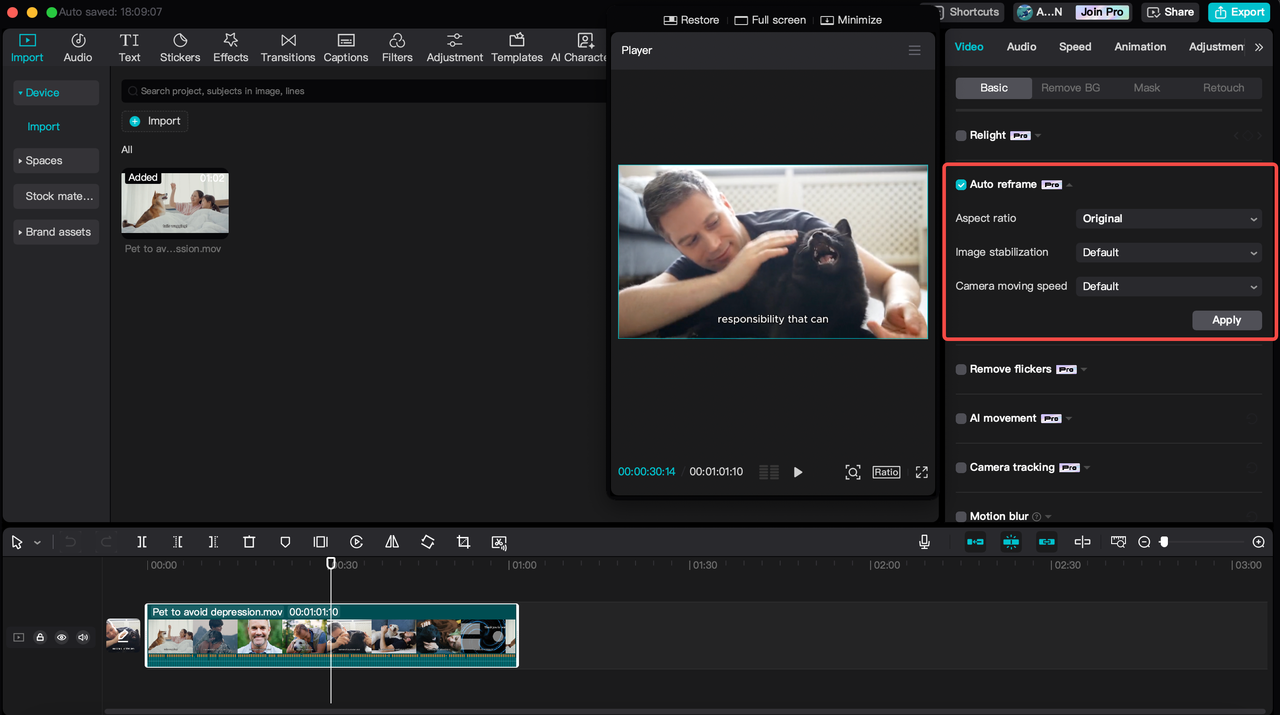Click the microphone record voiceover icon
Viewport: 1280px width, 715px height.
925,542
